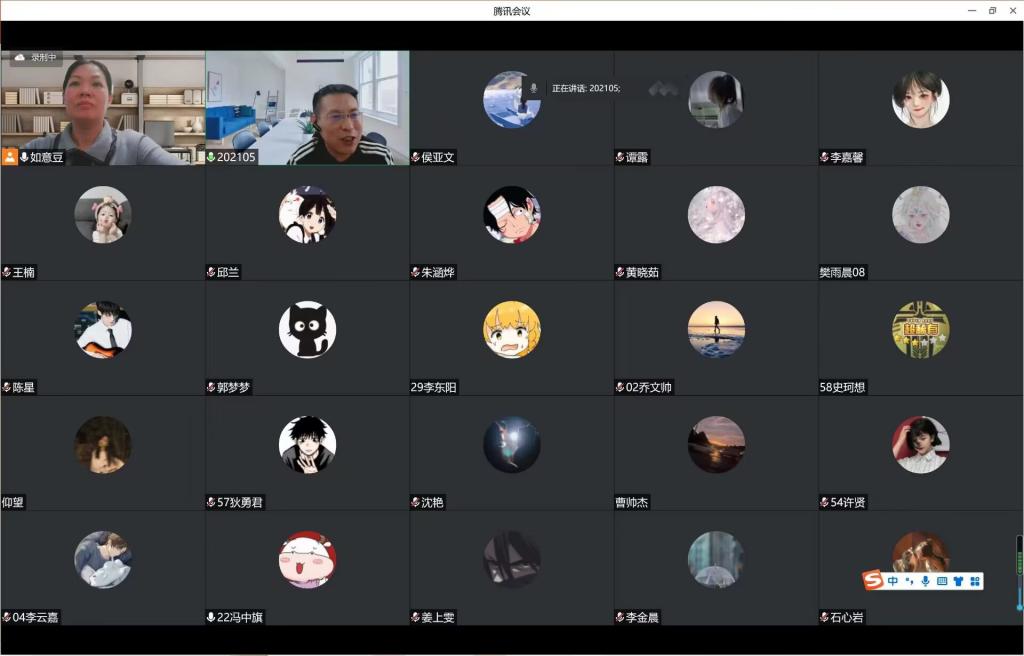Open the Sogou soft keyboard
This screenshot has height=656, width=1024.
pos(942,581)
